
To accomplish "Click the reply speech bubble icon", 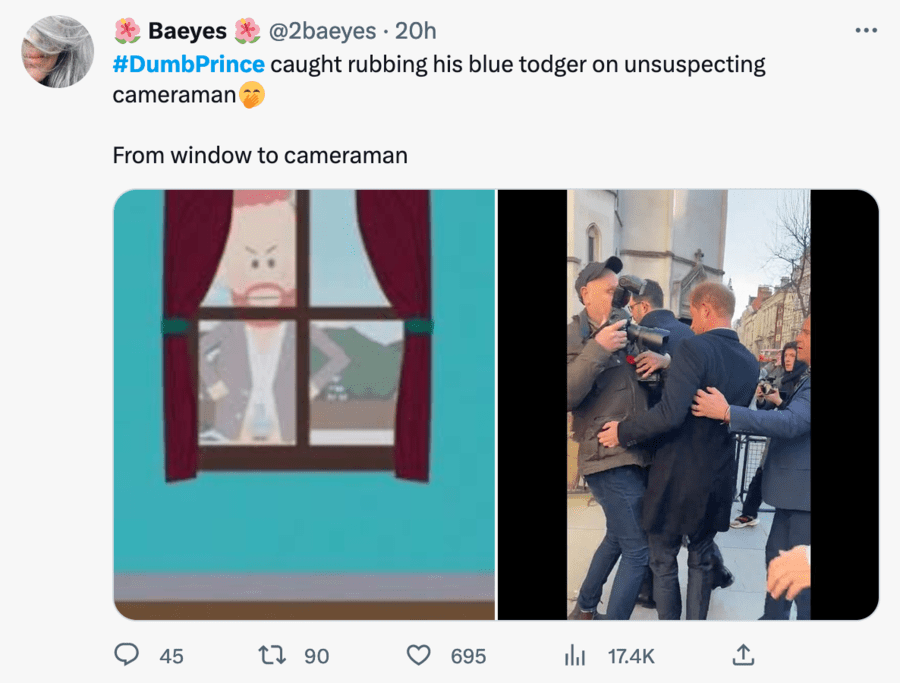I will point(126,655).
